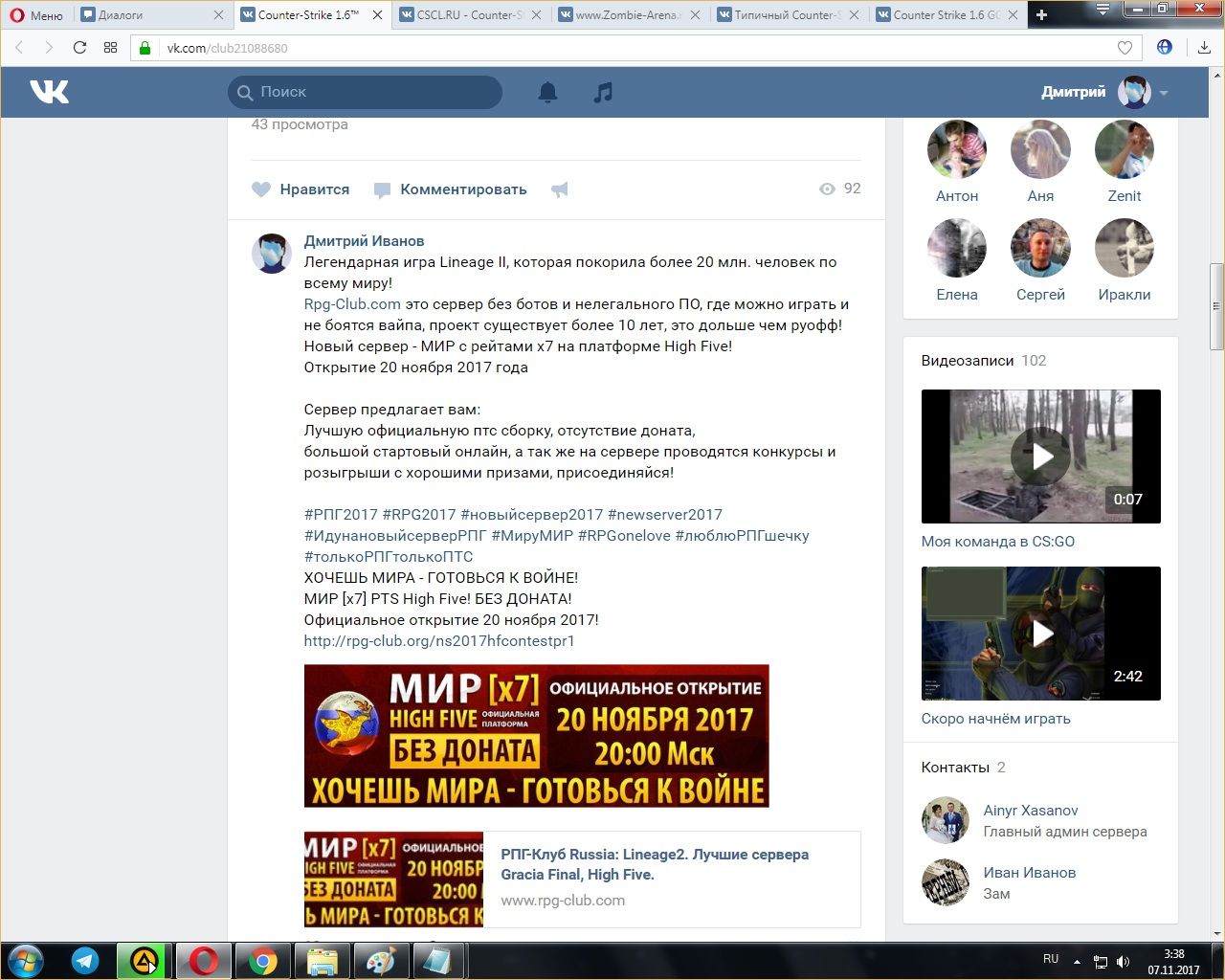Close the active Counter-Strike 1.6™ tab

[x=377, y=15]
